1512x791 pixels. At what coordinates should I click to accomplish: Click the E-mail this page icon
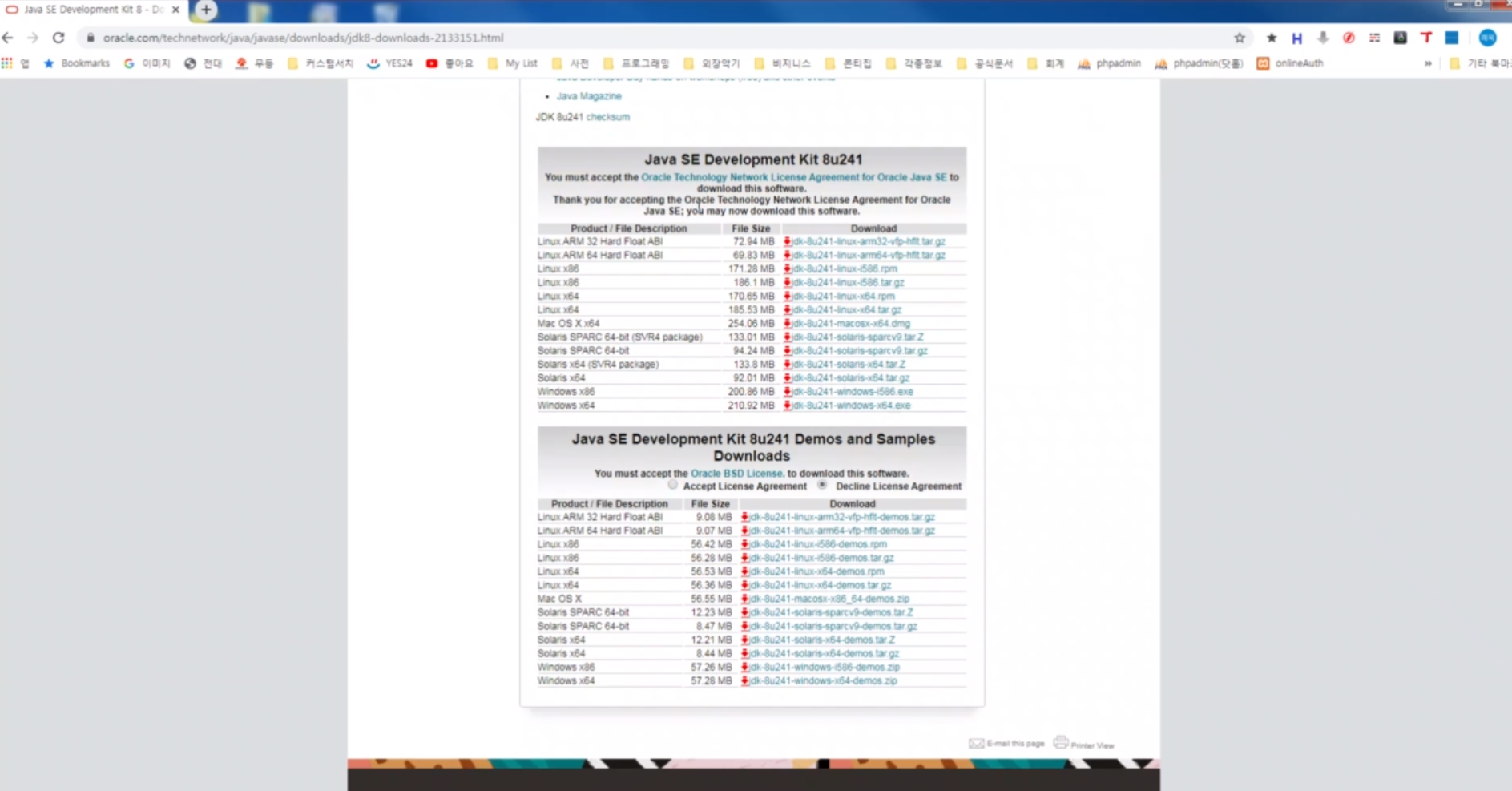click(1006, 744)
